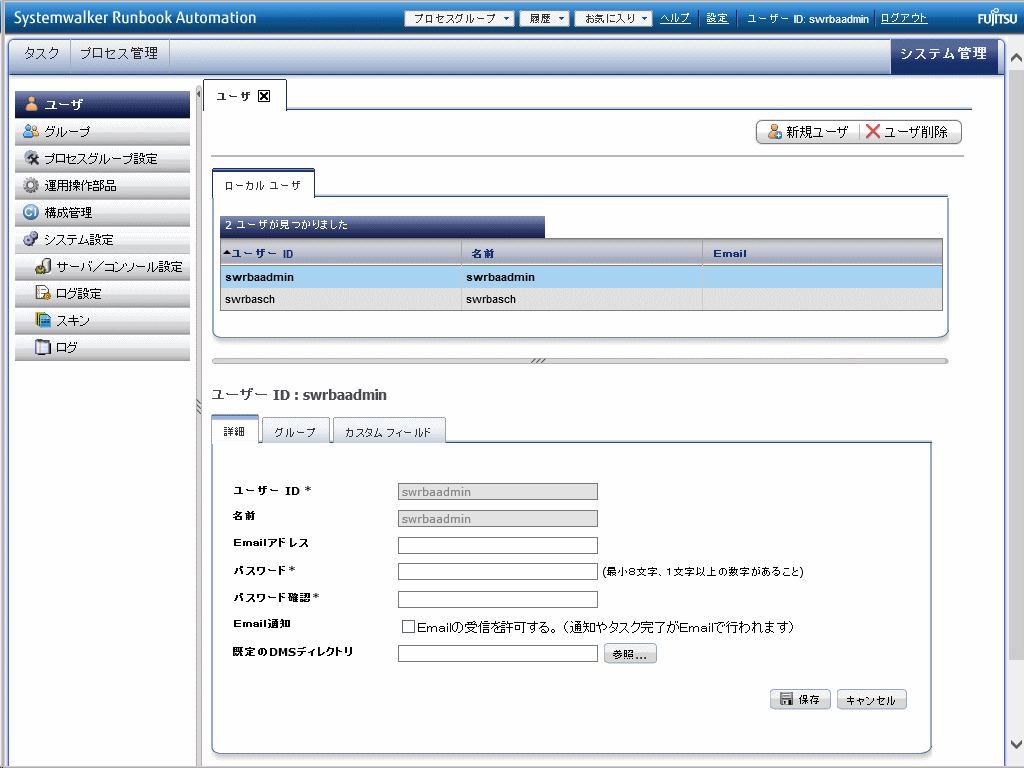The width and height of the screenshot is (1024, 768).
Task: Click the page scrollbar up arrow
Action: pos(1016,57)
